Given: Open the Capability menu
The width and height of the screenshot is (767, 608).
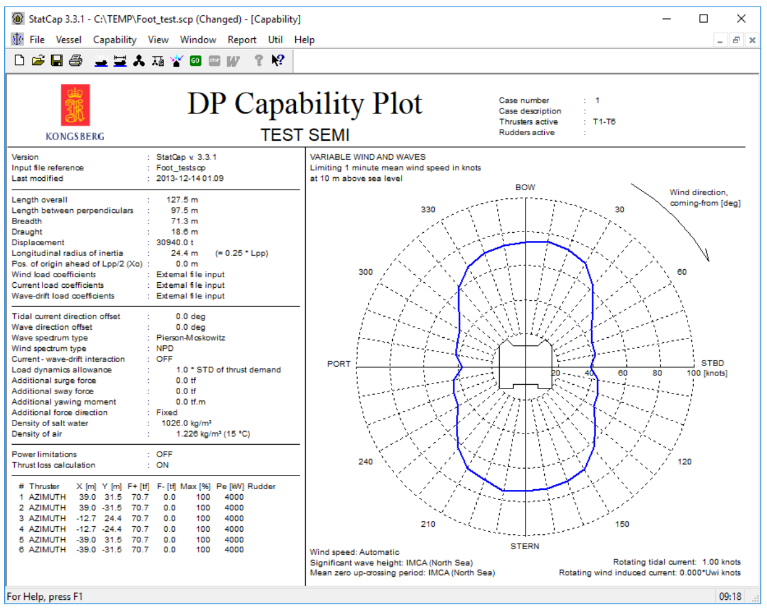Looking at the screenshot, I should coord(115,39).
